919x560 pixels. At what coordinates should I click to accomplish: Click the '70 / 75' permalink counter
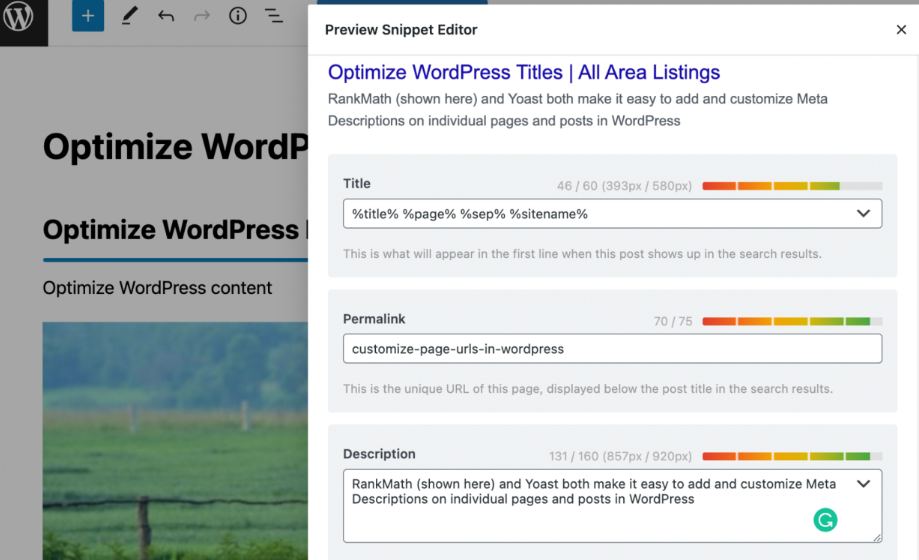pyautogui.click(x=673, y=321)
